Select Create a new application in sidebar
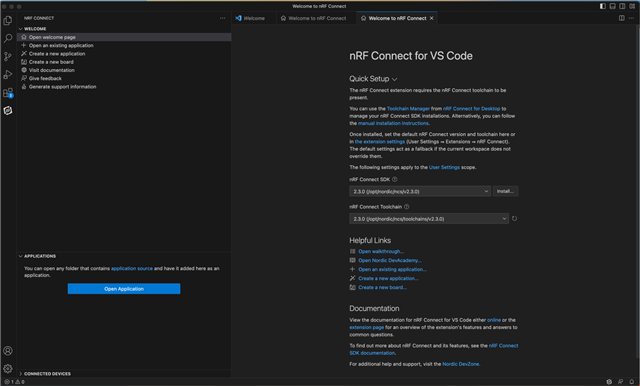The image size is (640, 386). point(57,53)
